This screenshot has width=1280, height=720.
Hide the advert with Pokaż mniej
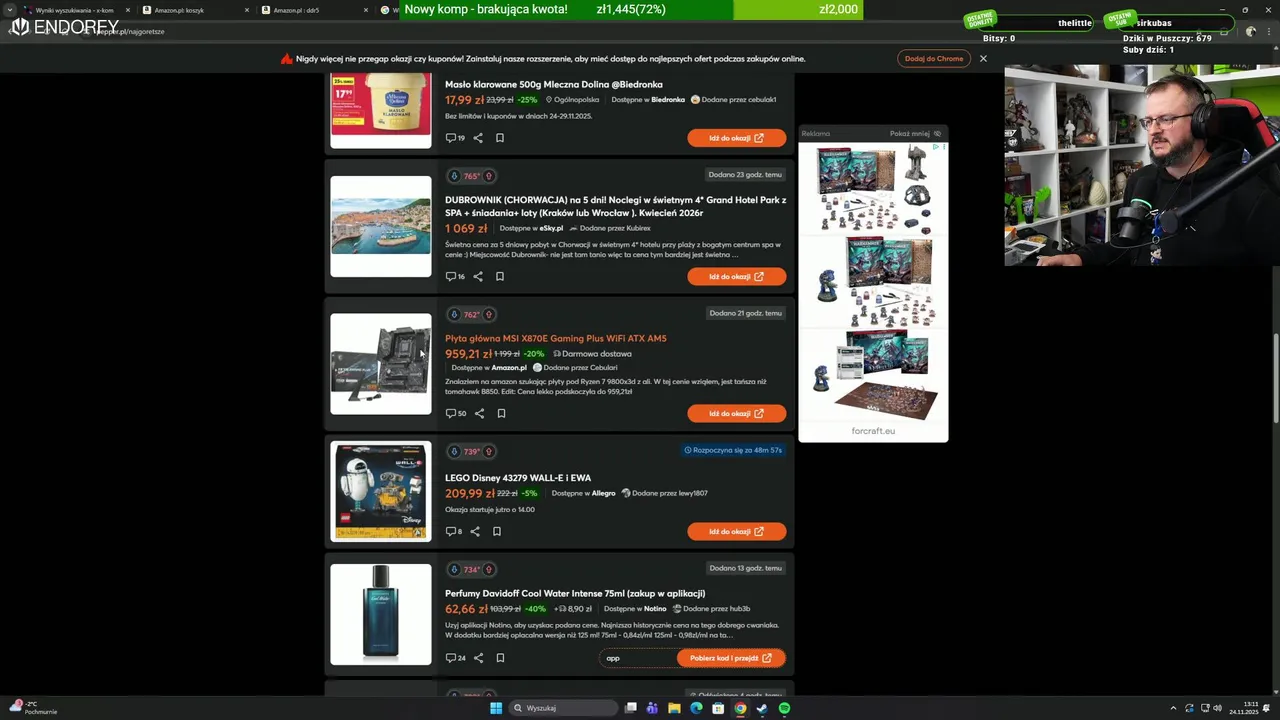[x=915, y=133]
